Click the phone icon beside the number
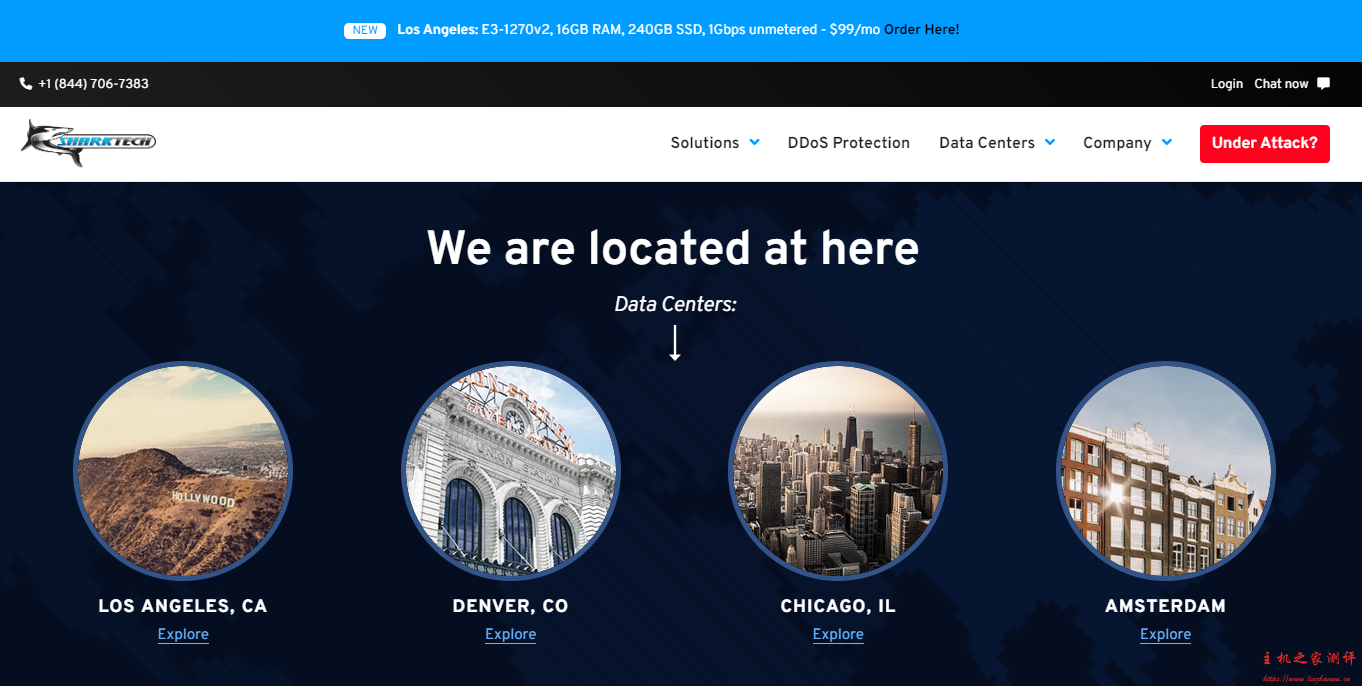Viewport: 1362px width, 686px height. [x=26, y=84]
